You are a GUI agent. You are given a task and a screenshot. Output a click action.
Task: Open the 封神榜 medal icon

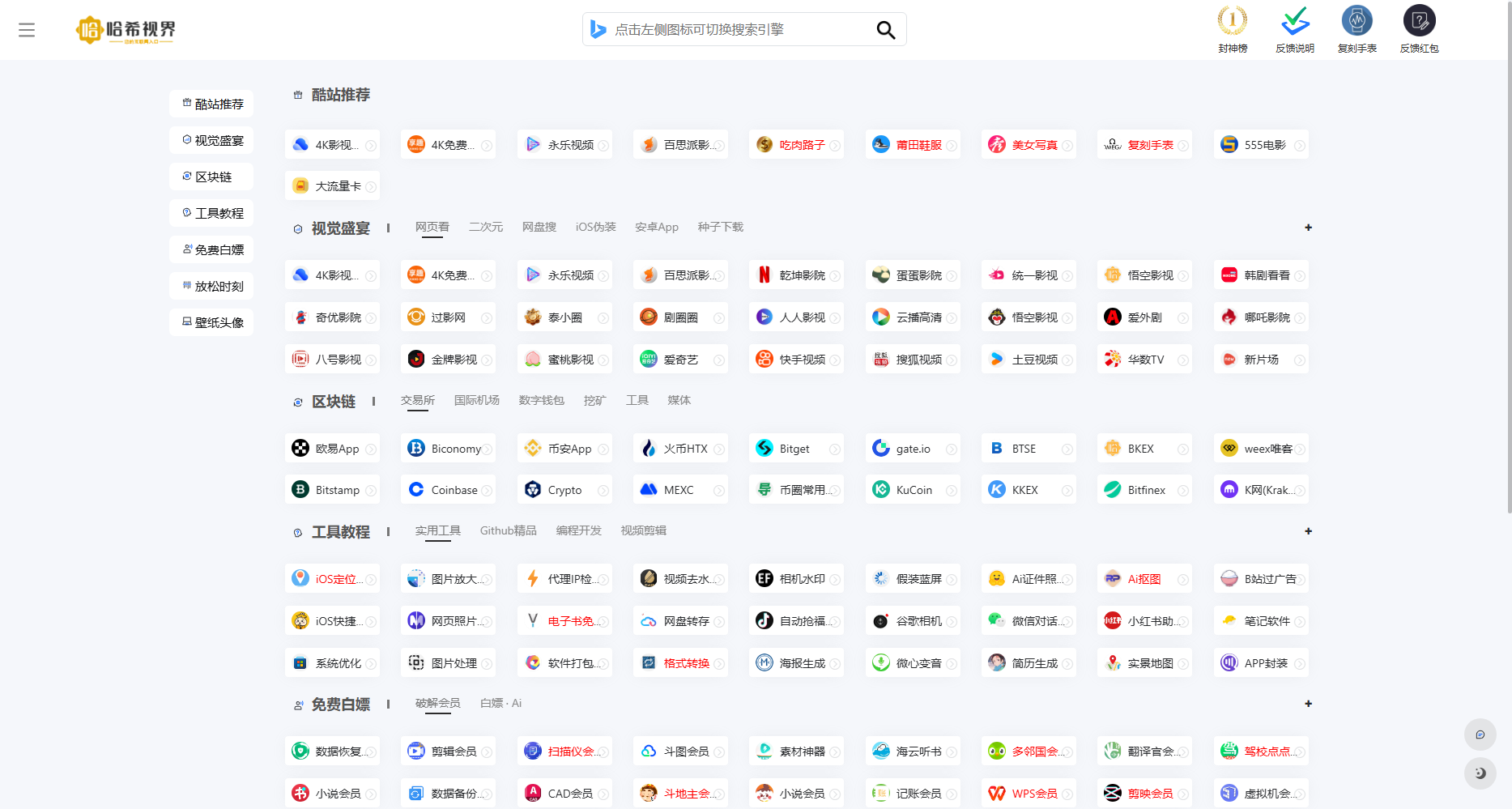pos(1233,20)
